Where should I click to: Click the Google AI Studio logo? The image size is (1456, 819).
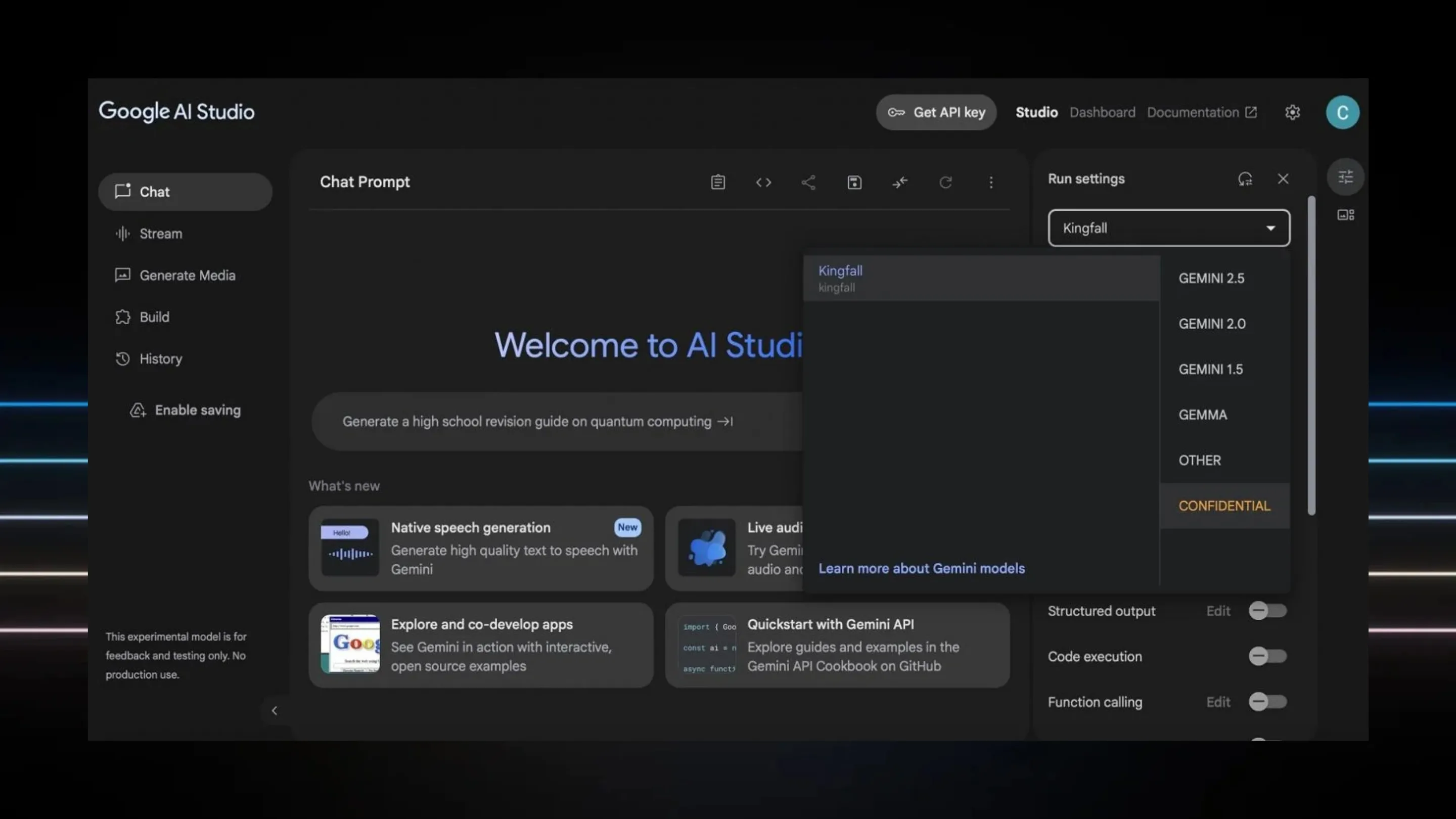tap(177, 112)
